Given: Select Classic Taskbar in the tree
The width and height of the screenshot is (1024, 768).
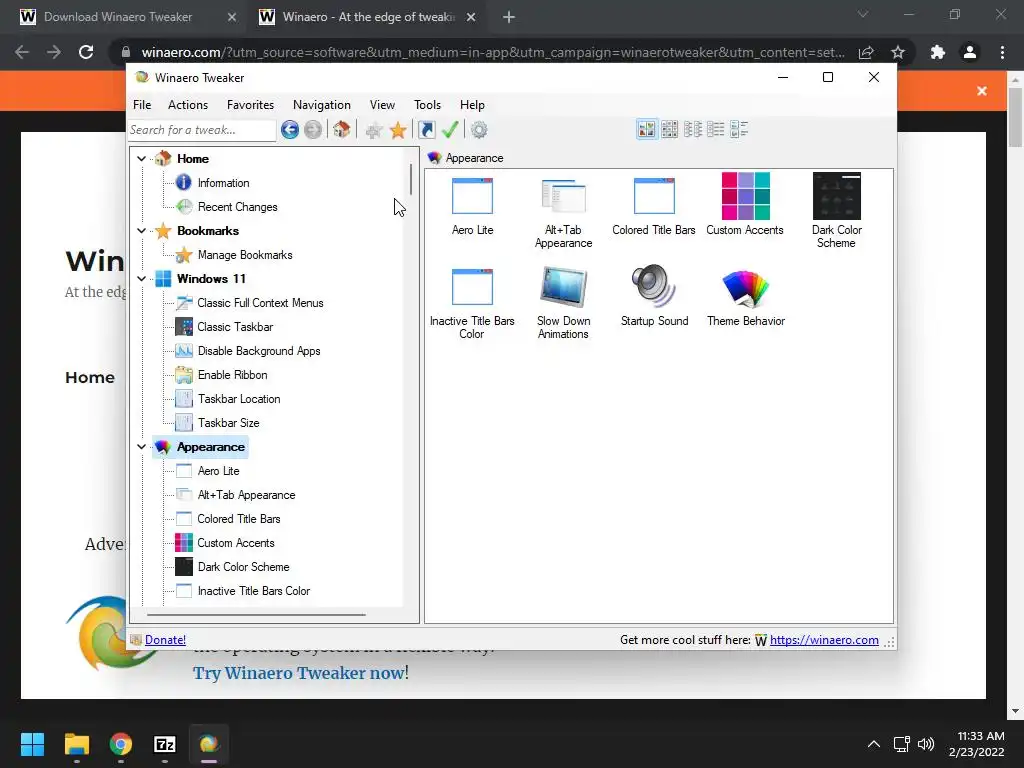Looking at the screenshot, I should coord(235,327).
